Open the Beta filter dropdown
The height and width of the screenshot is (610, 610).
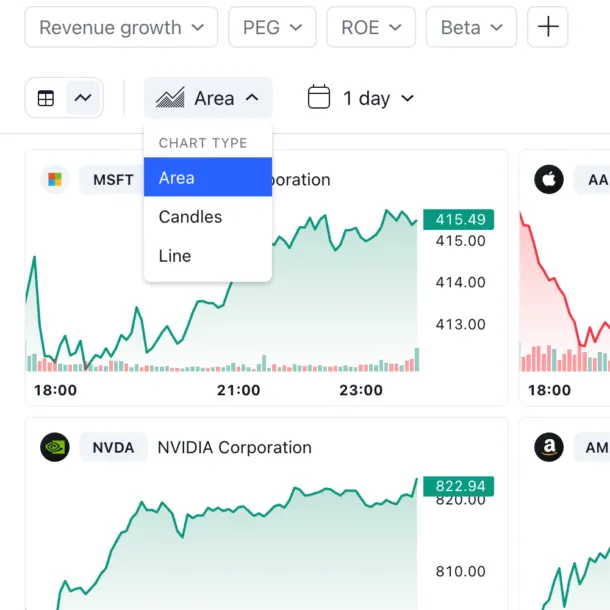pos(472,27)
